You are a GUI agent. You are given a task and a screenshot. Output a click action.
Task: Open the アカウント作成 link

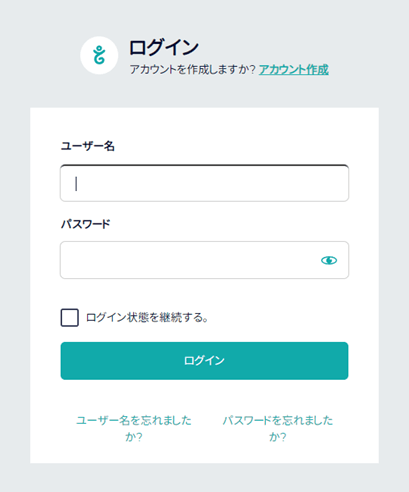tap(294, 69)
